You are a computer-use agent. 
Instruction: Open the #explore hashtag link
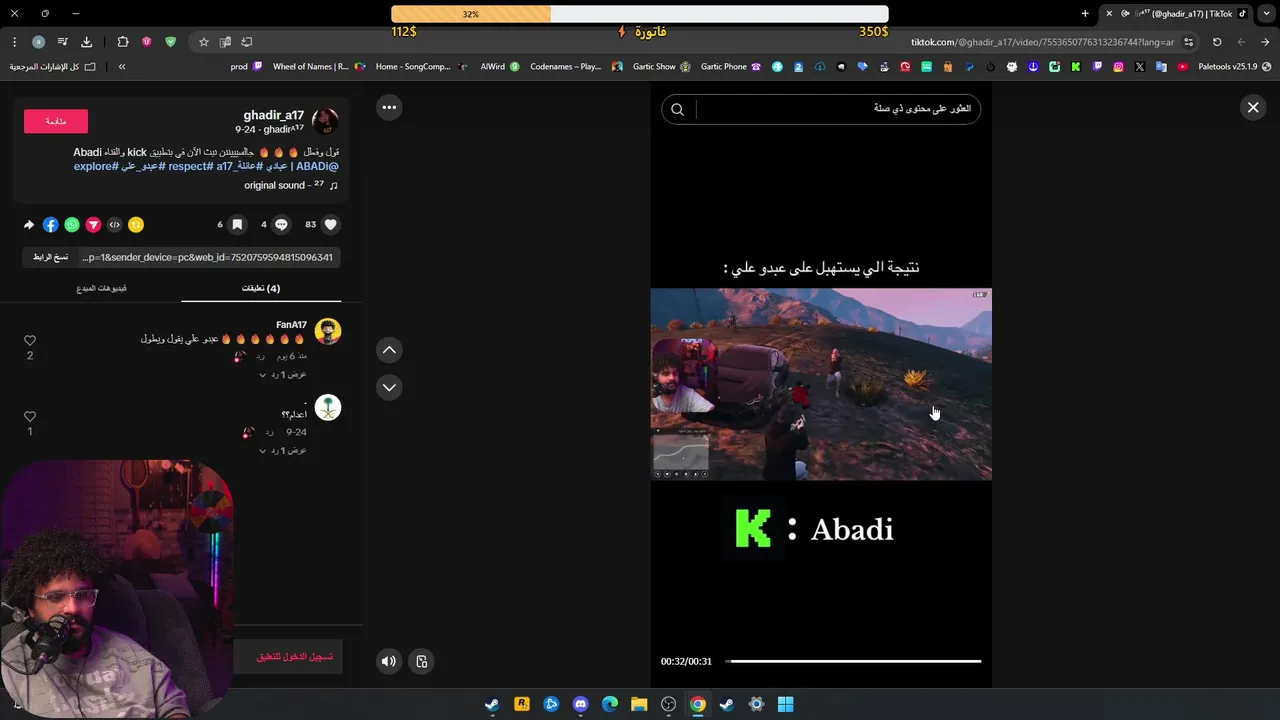tap(96, 166)
